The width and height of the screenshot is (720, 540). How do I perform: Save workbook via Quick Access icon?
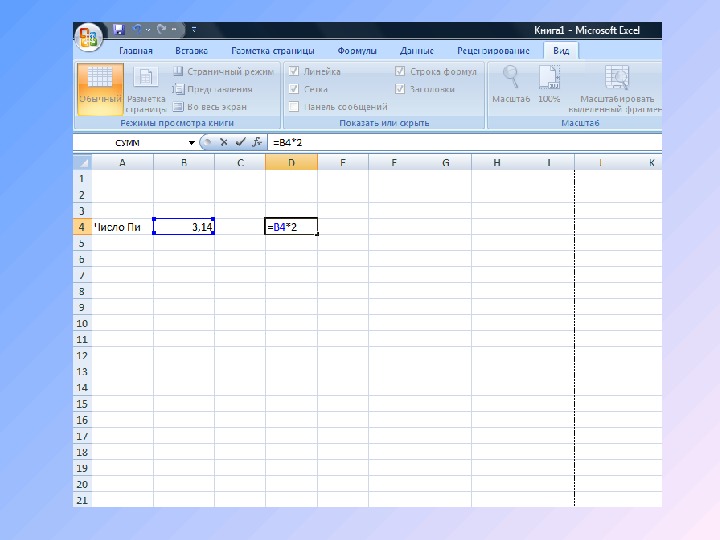(119, 30)
